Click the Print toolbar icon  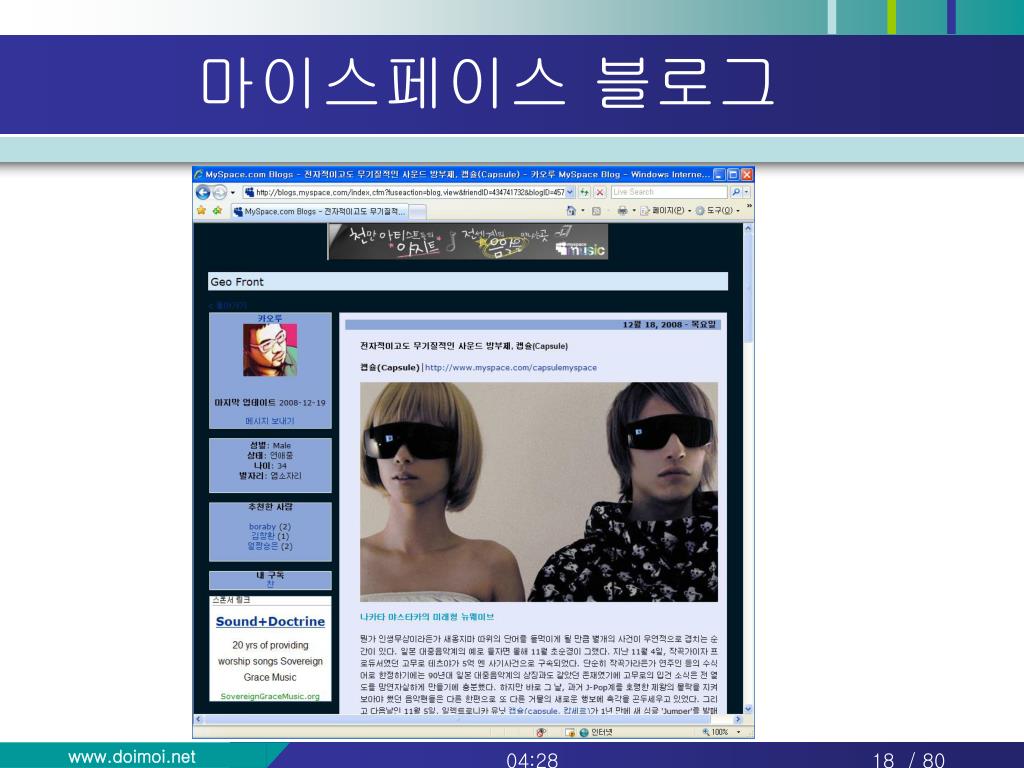(622, 210)
